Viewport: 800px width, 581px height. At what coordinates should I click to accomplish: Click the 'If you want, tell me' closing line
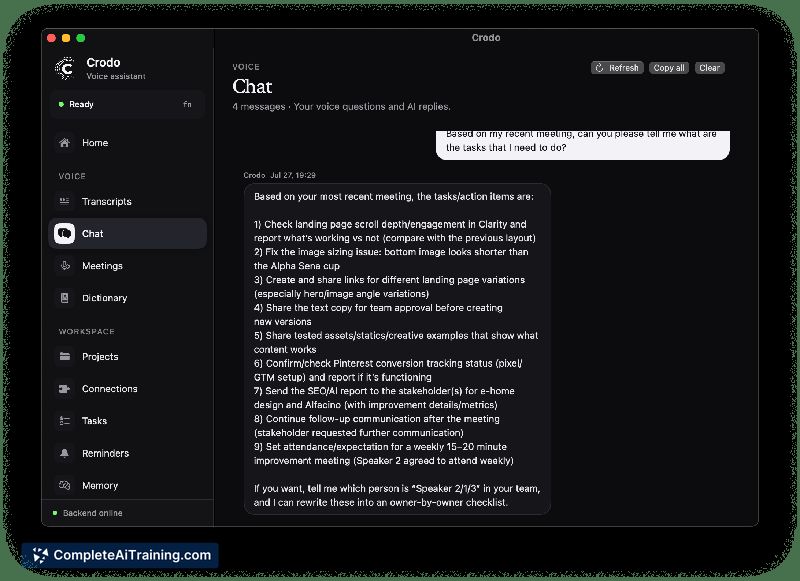(397, 495)
